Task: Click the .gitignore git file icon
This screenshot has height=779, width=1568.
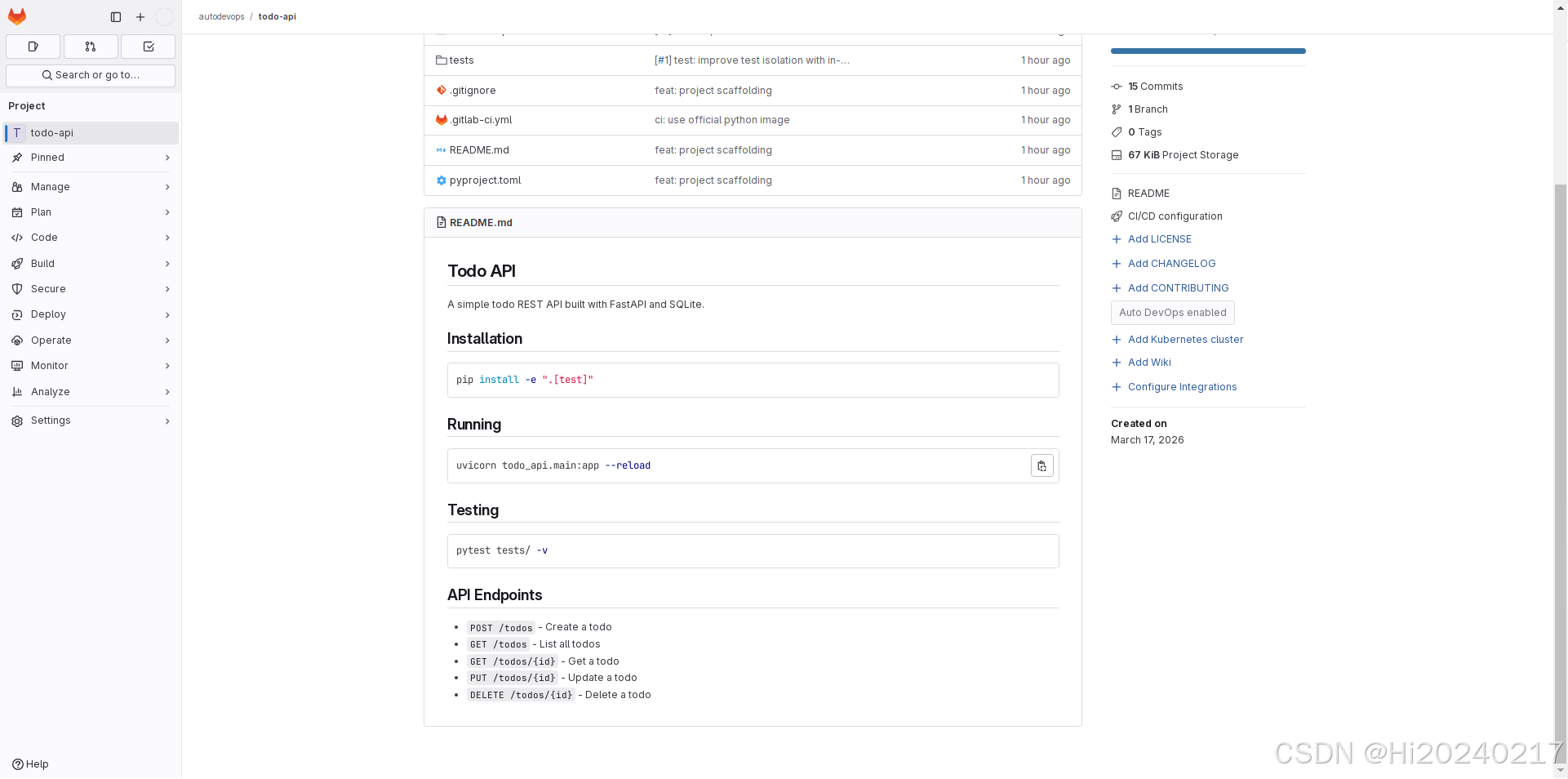Action: (441, 91)
